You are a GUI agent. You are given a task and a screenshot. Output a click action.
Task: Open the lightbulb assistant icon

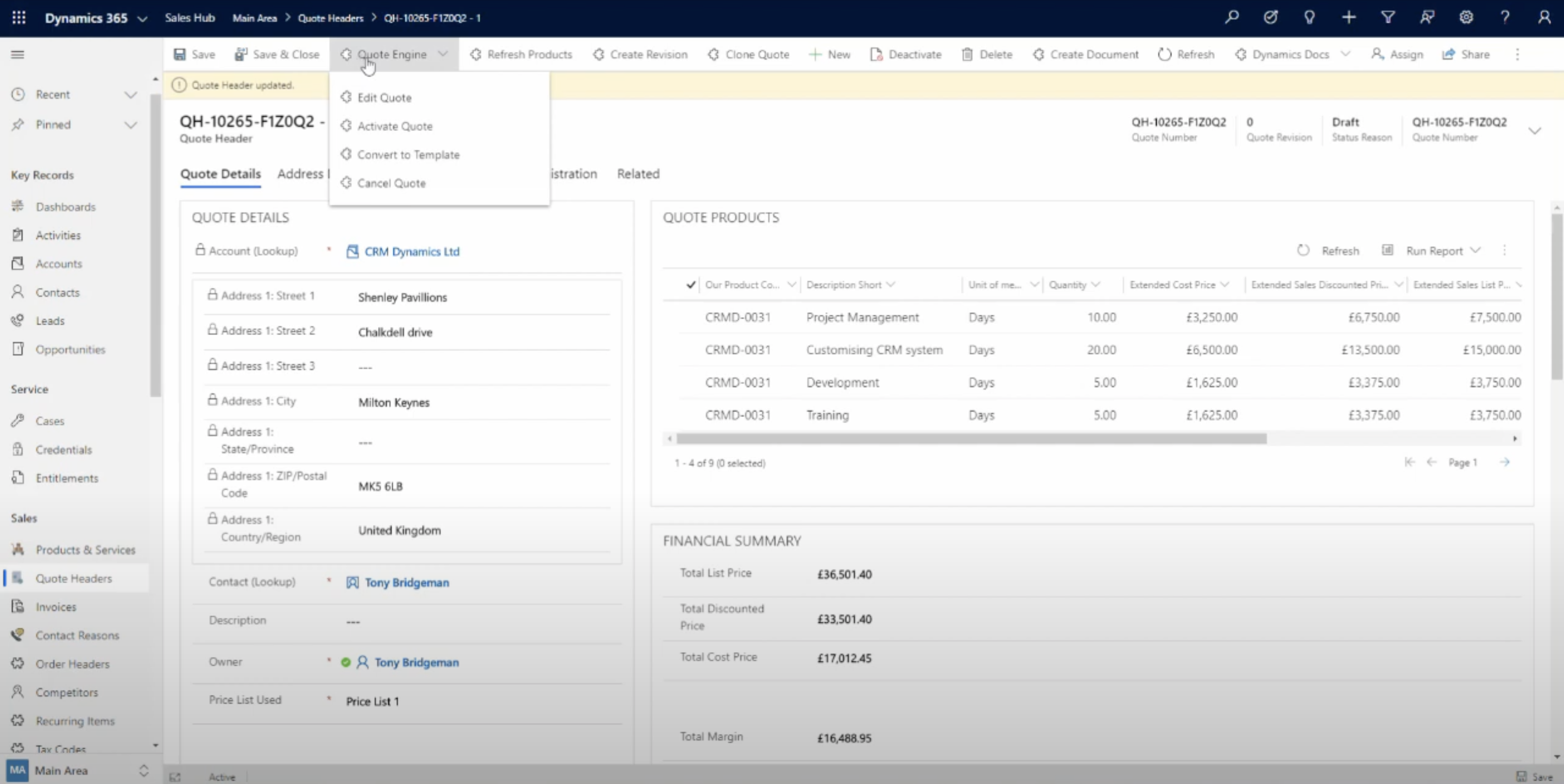[x=1310, y=17]
